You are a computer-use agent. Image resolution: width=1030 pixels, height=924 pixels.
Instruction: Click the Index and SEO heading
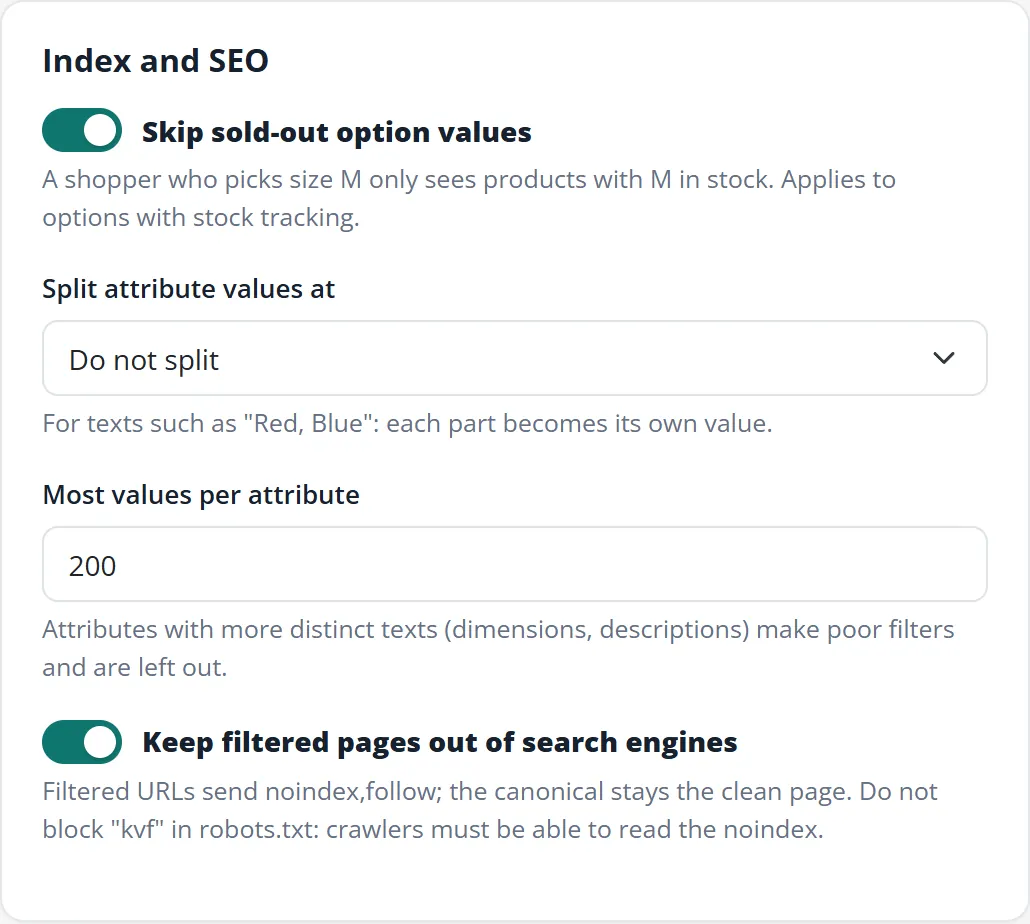156,61
